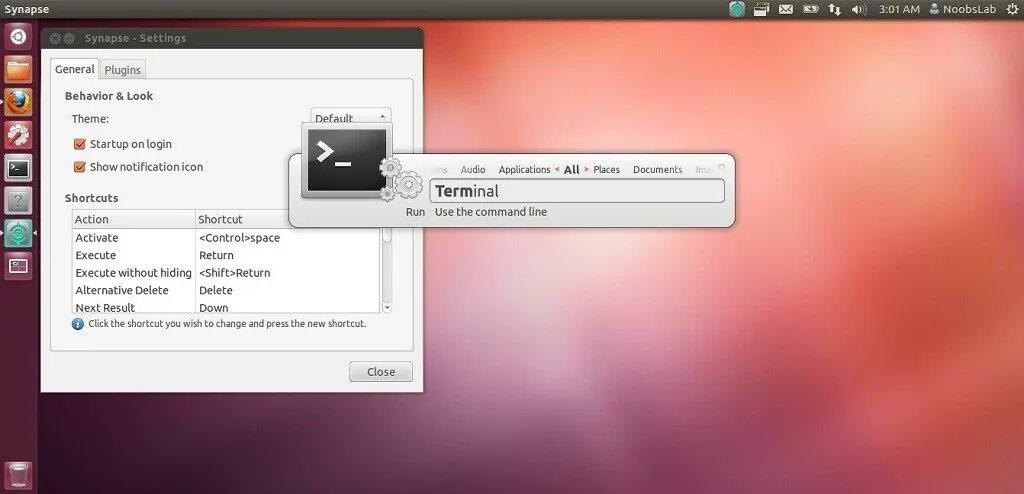Switch to the General tab
This screenshot has width=1024, height=494.
tap(74, 69)
